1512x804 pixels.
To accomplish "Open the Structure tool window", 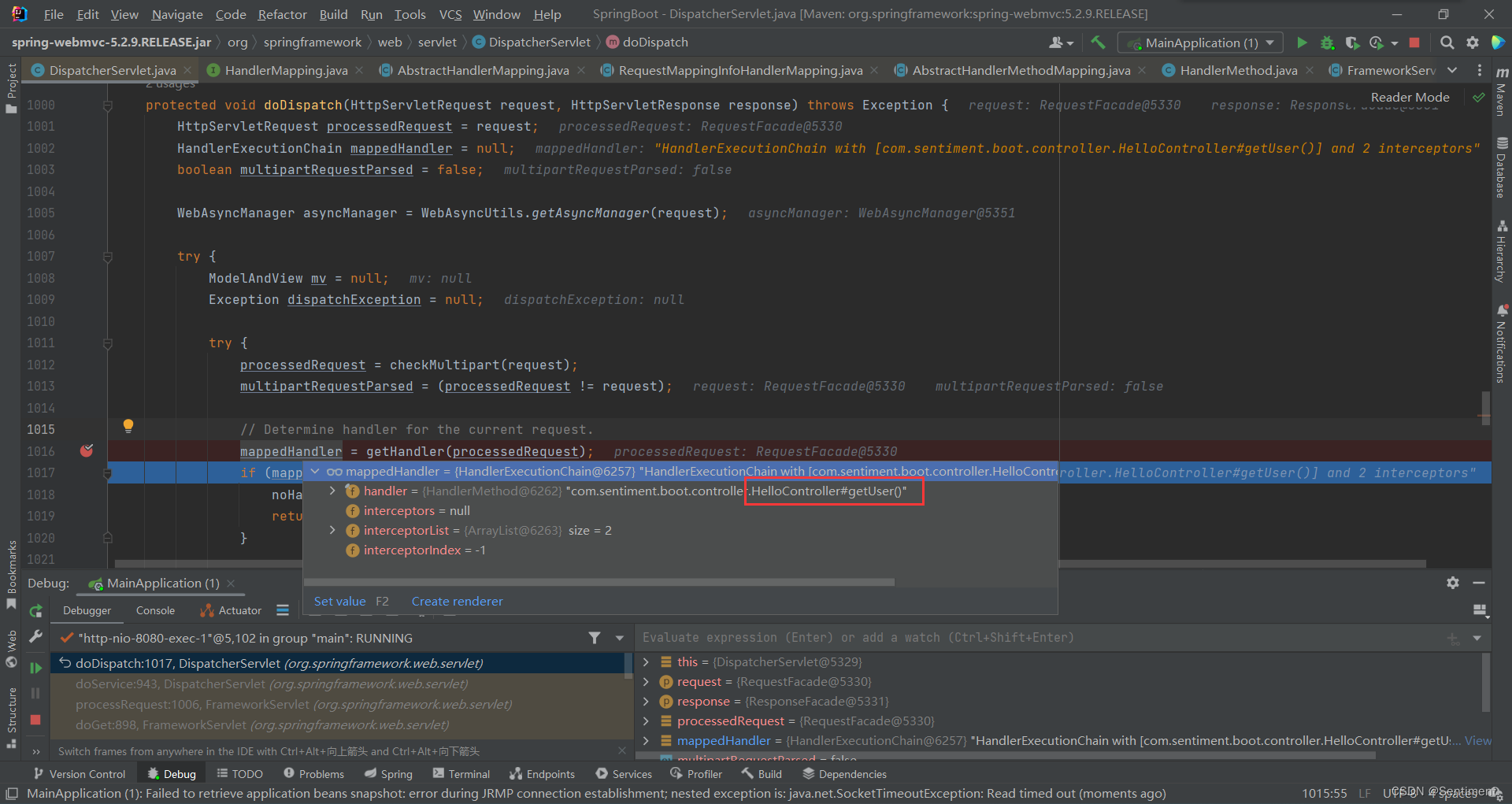I will pos(11,718).
